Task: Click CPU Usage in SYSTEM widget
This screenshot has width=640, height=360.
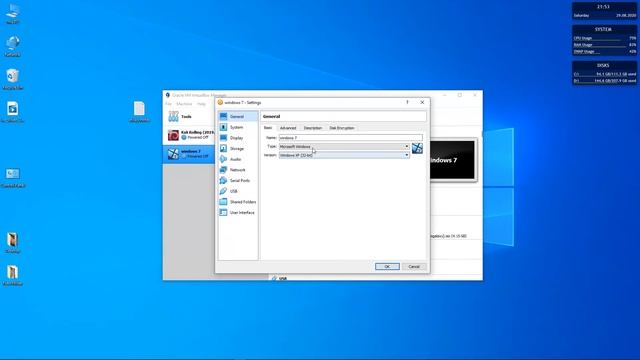Action: tap(604, 38)
